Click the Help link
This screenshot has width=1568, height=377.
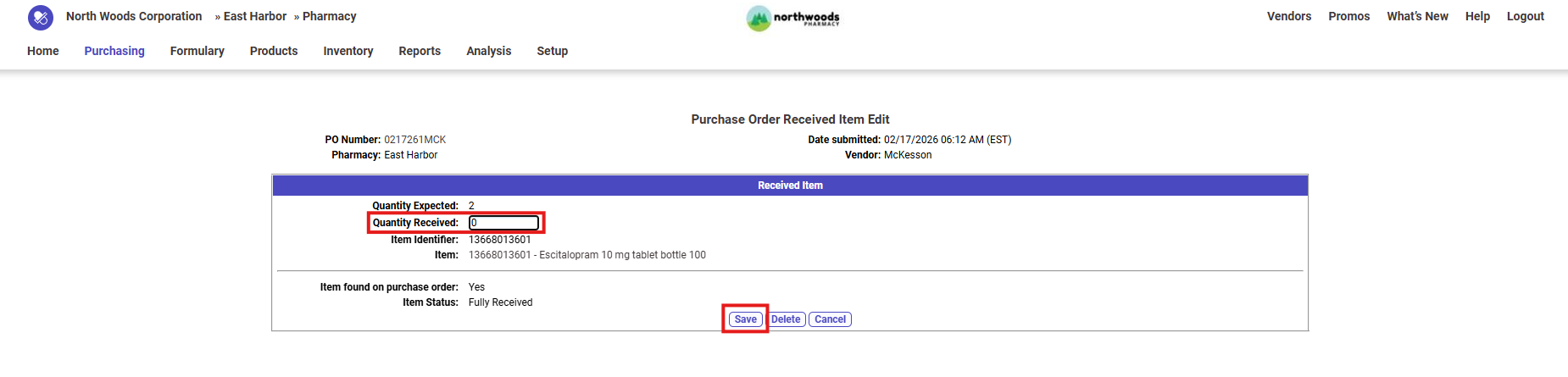pyautogui.click(x=1477, y=16)
